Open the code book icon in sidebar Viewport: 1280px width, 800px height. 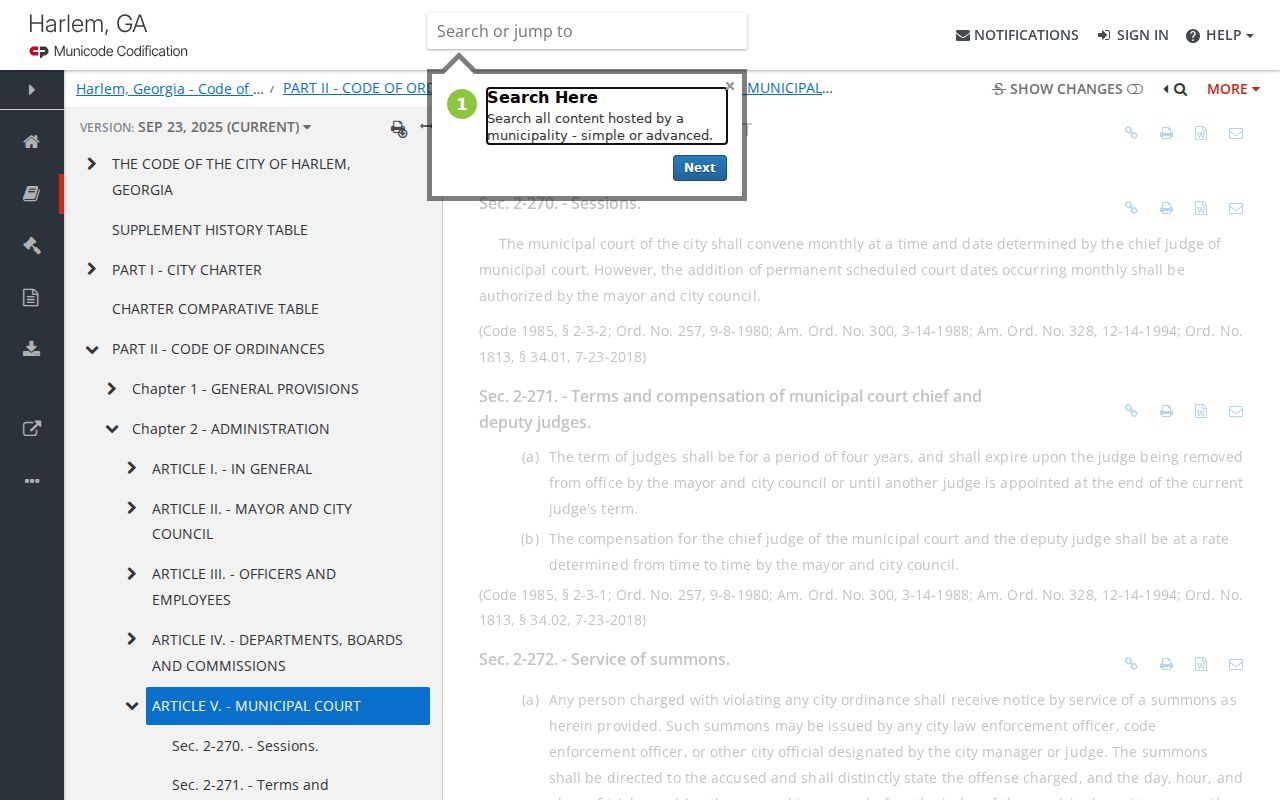tap(32, 193)
